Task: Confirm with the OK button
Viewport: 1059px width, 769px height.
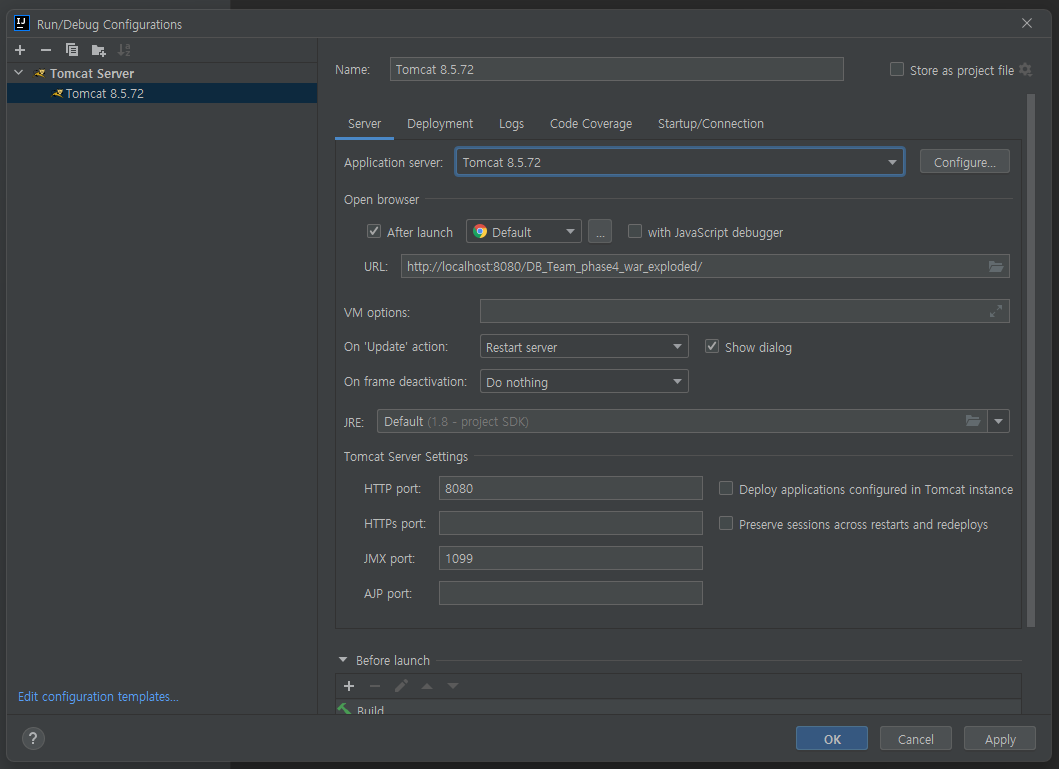Action: tap(832, 739)
